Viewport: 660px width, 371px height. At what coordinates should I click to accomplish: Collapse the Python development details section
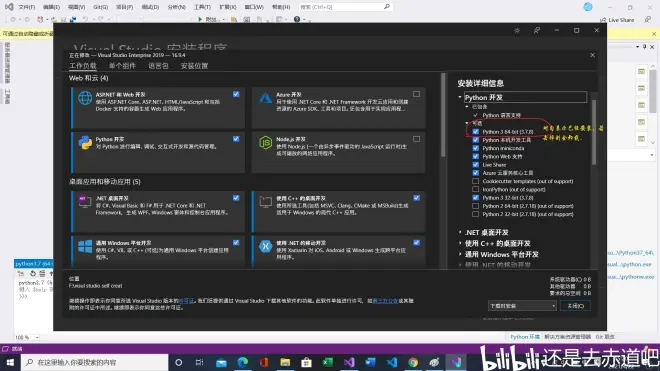click(460, 97)
